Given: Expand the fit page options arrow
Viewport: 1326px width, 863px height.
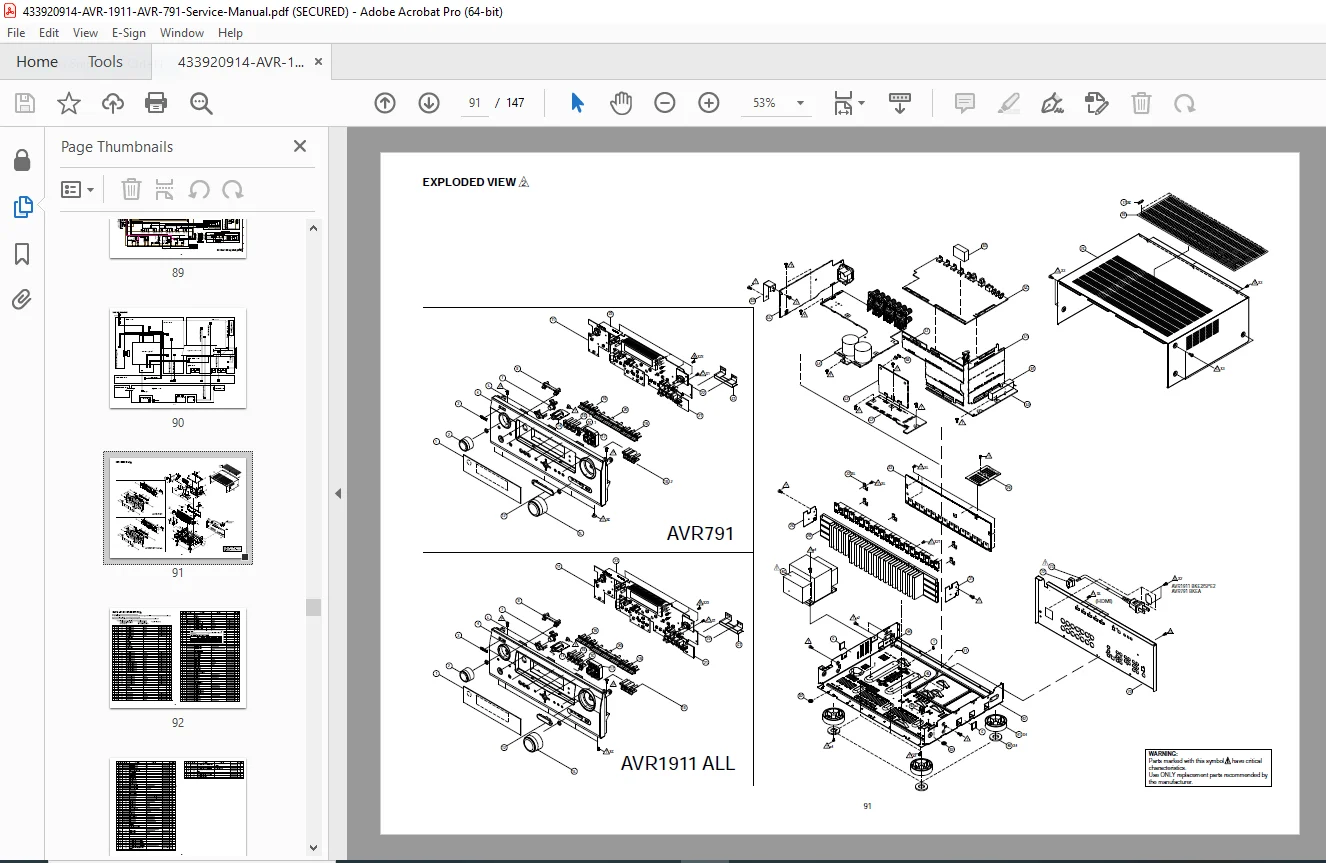Looking at the screenshot, I should (861, 103).
